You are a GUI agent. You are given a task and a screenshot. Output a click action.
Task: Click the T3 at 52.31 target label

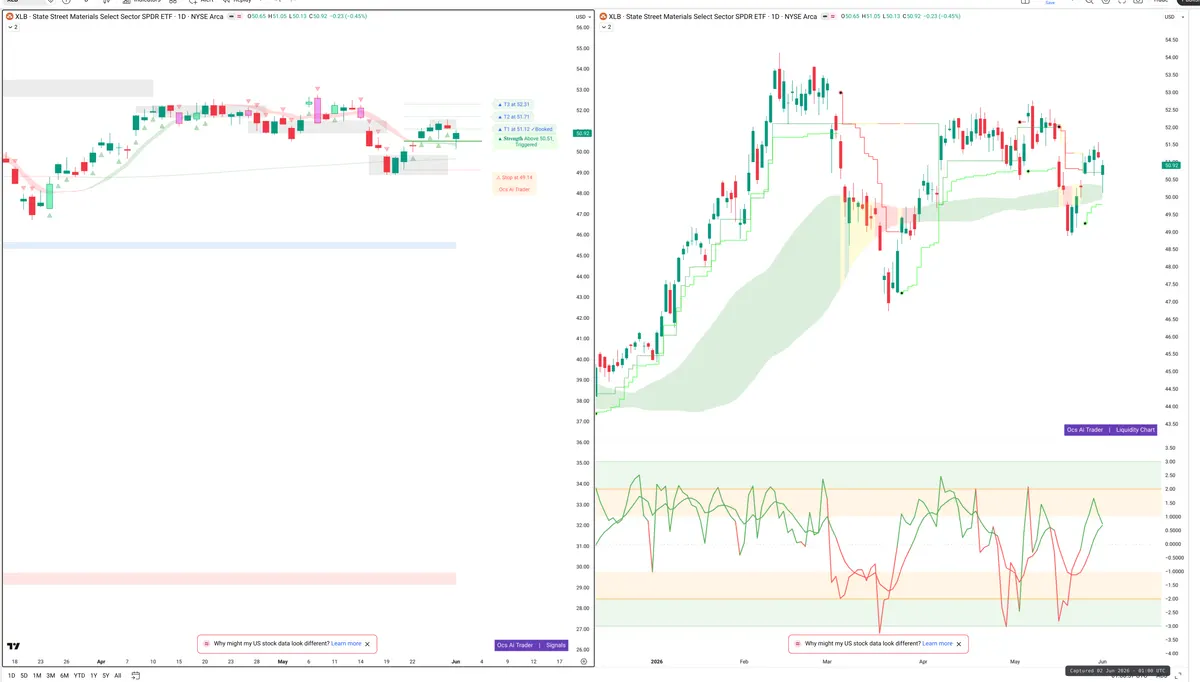(x=514, y=104)
